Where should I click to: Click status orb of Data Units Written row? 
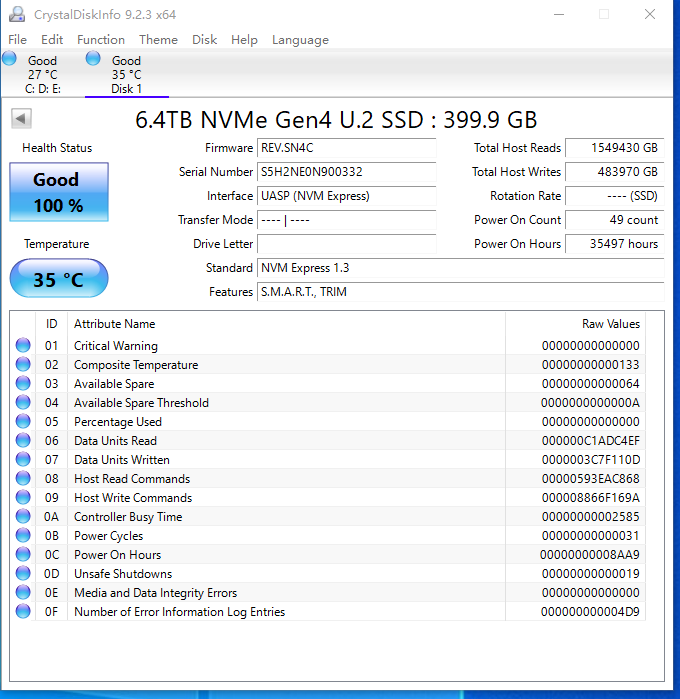[x=23, y=460]
